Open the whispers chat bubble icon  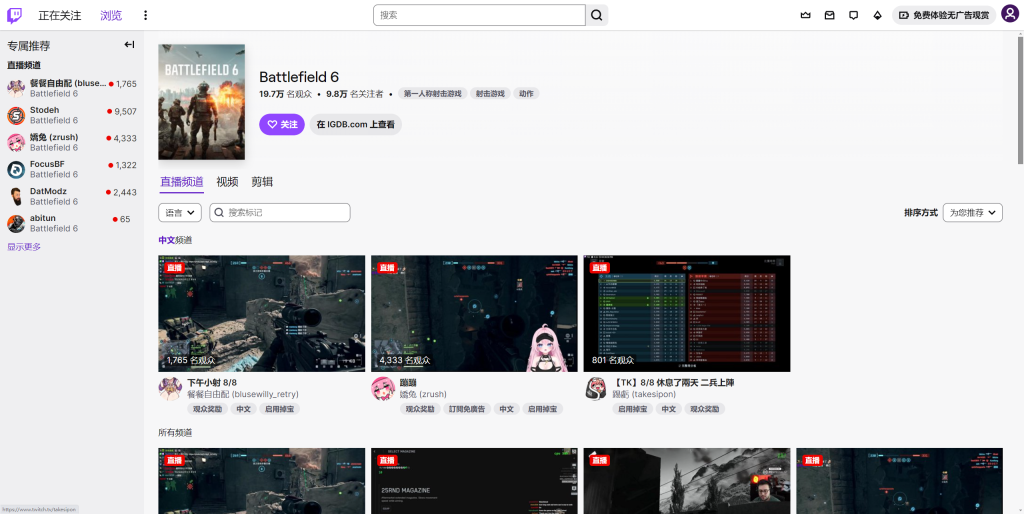coord(854,15)
